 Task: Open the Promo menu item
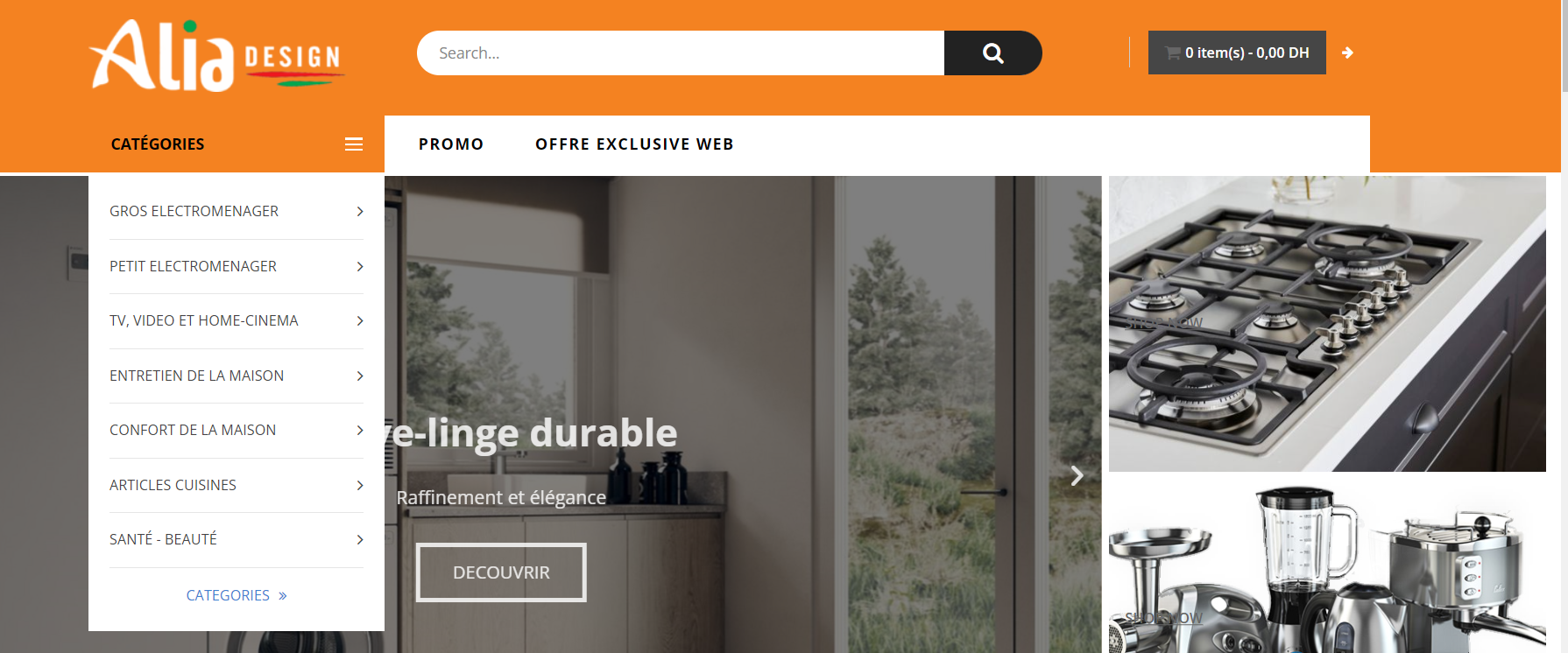451,144
